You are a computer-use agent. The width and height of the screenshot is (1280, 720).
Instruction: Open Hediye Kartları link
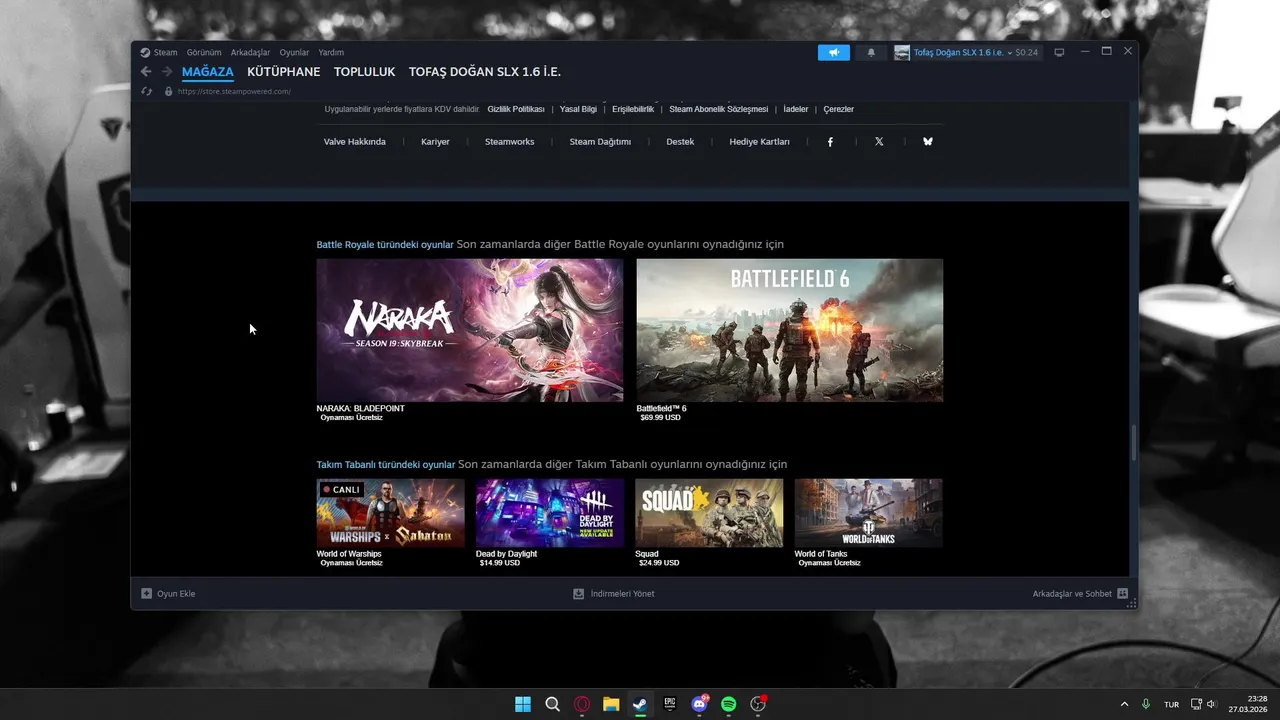click(x=759, y=142)
